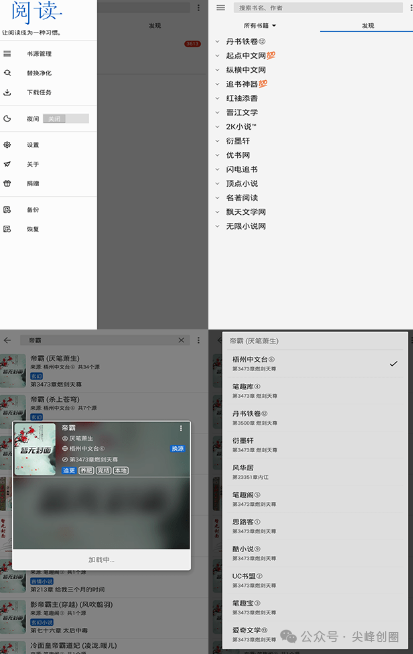Viewport: 413px width, 654px height.
Task: Open the 冷面皇帝霸道妃 search result
Action: coord(104,646)
